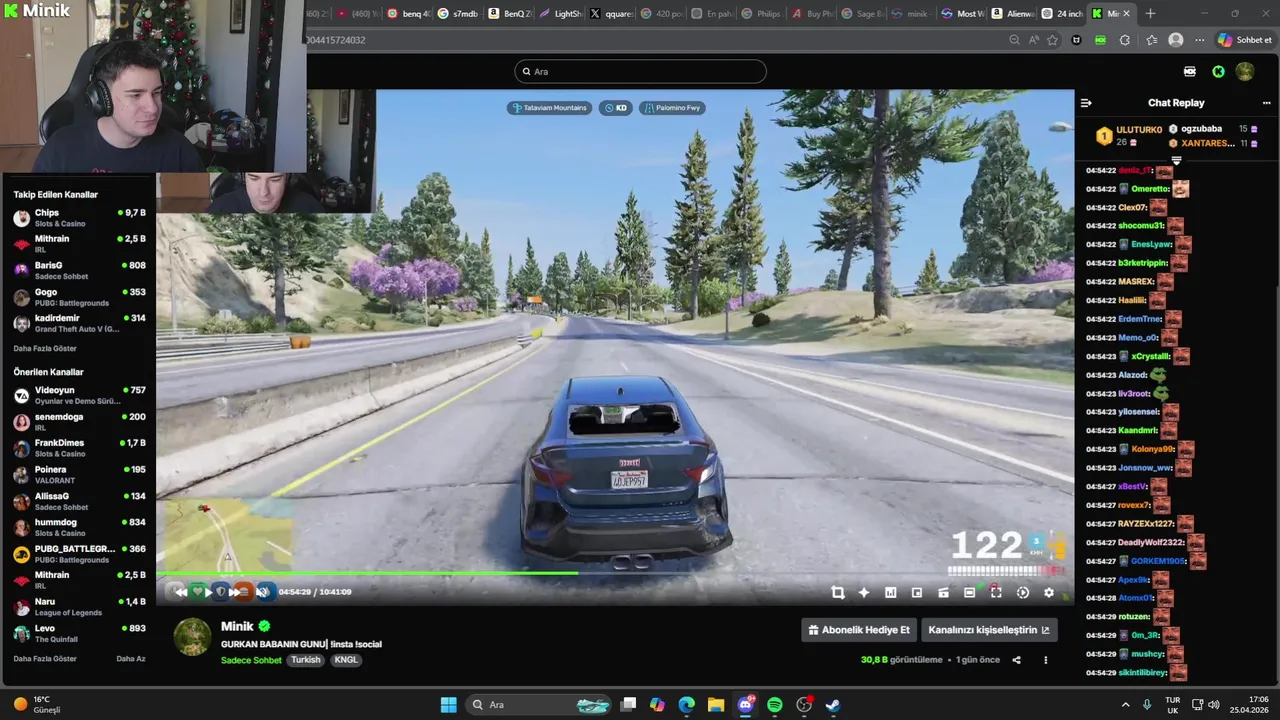Toggle picture-in-picture mini player

click(917, 592)
